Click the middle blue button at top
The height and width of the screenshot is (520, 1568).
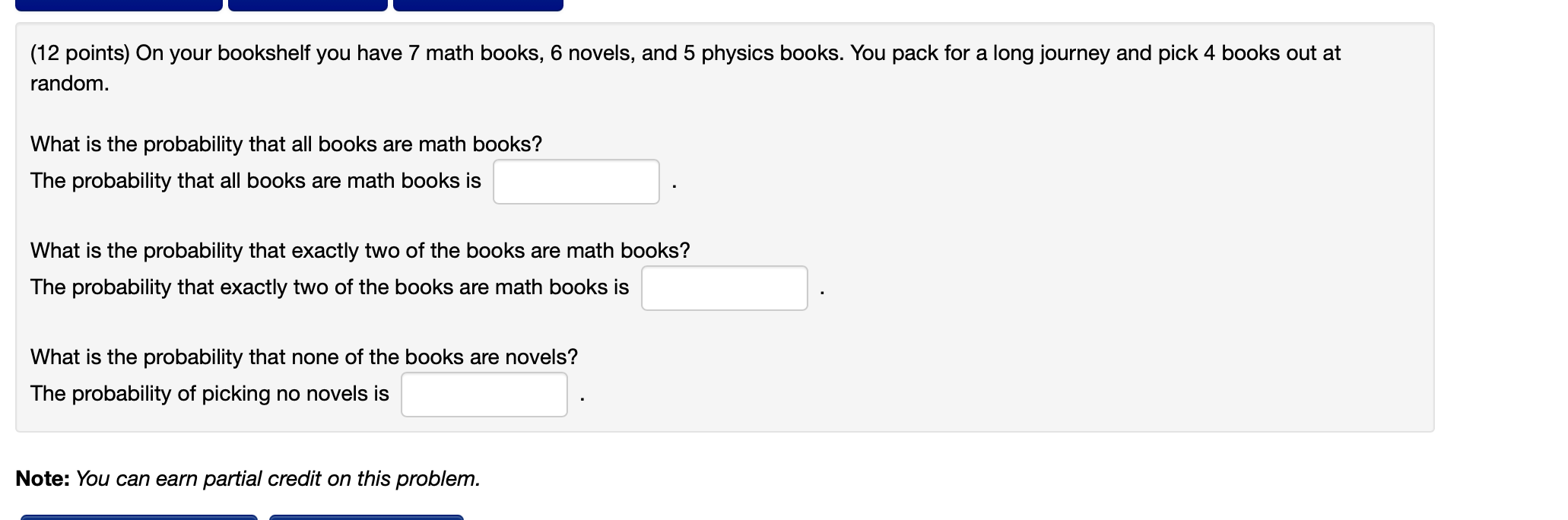[x=308, y=4]
